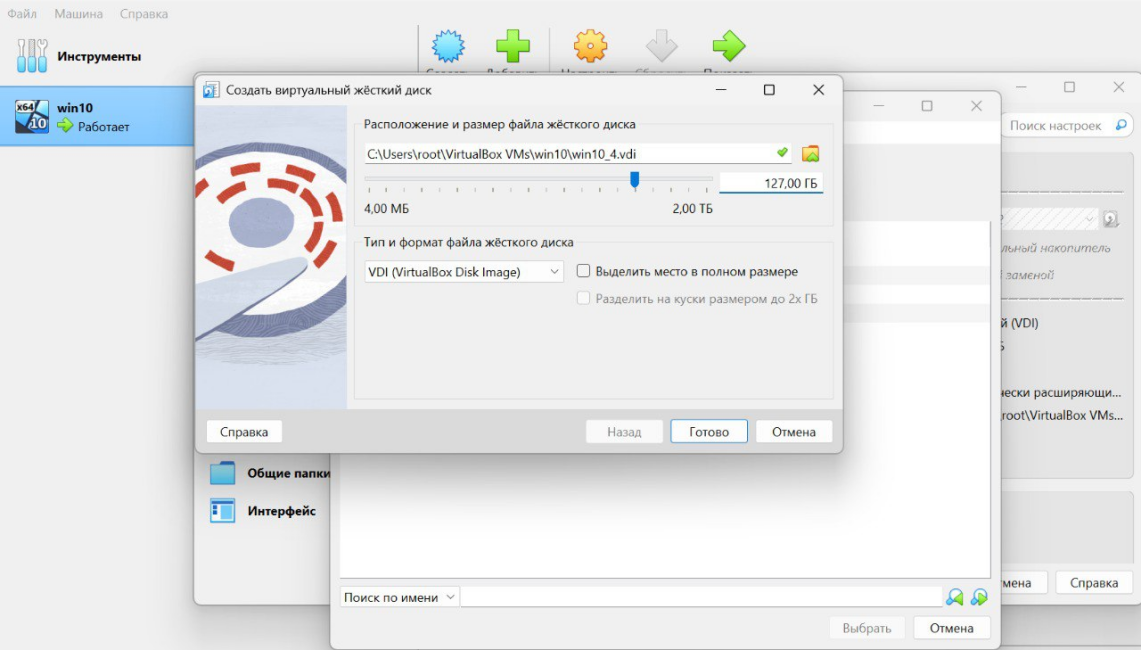Click Отмена in create disk dialog
This screenshot has height=650, width=1141.
(x=794, y=432)
